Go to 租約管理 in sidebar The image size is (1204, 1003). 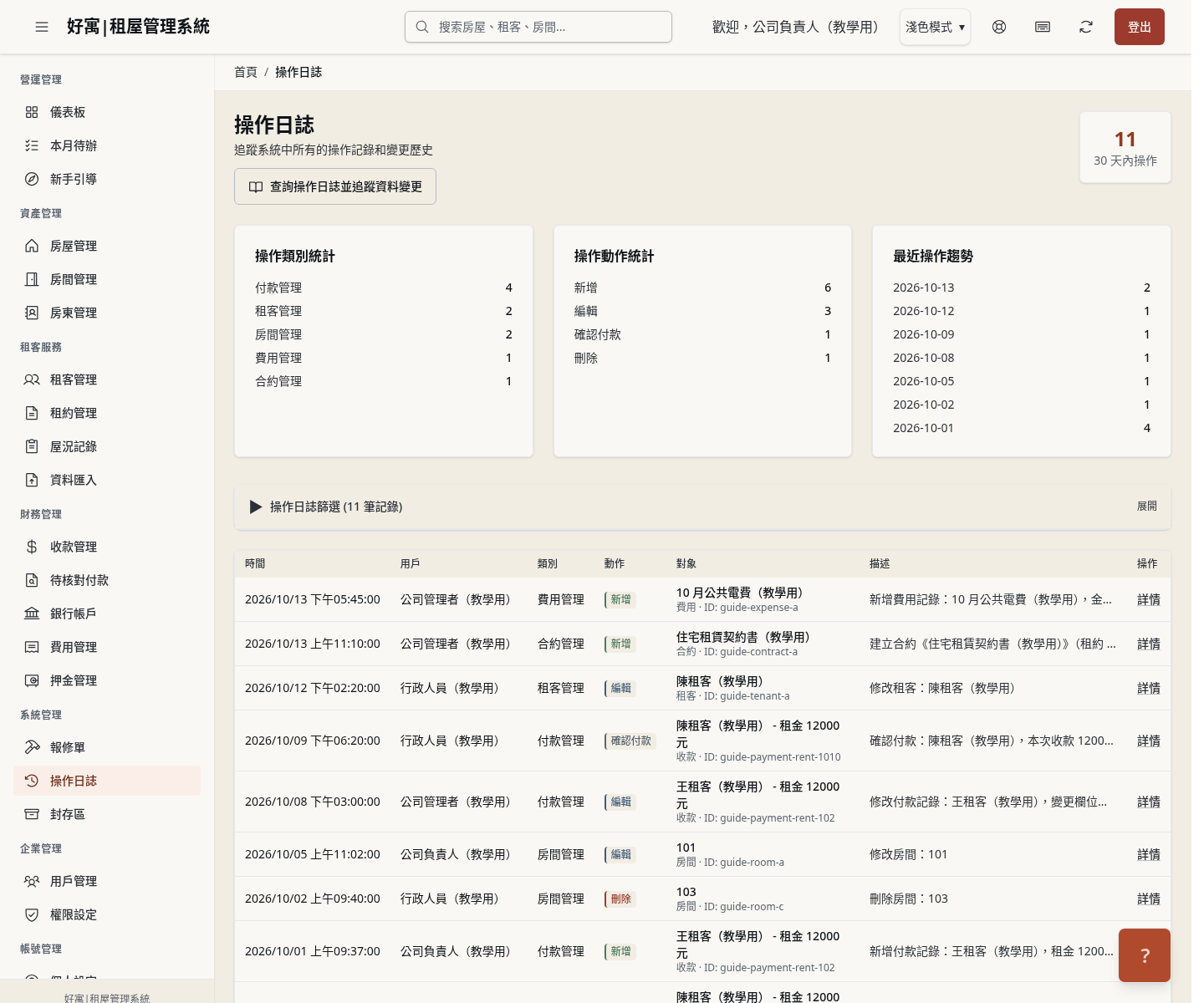click(107, 413)
